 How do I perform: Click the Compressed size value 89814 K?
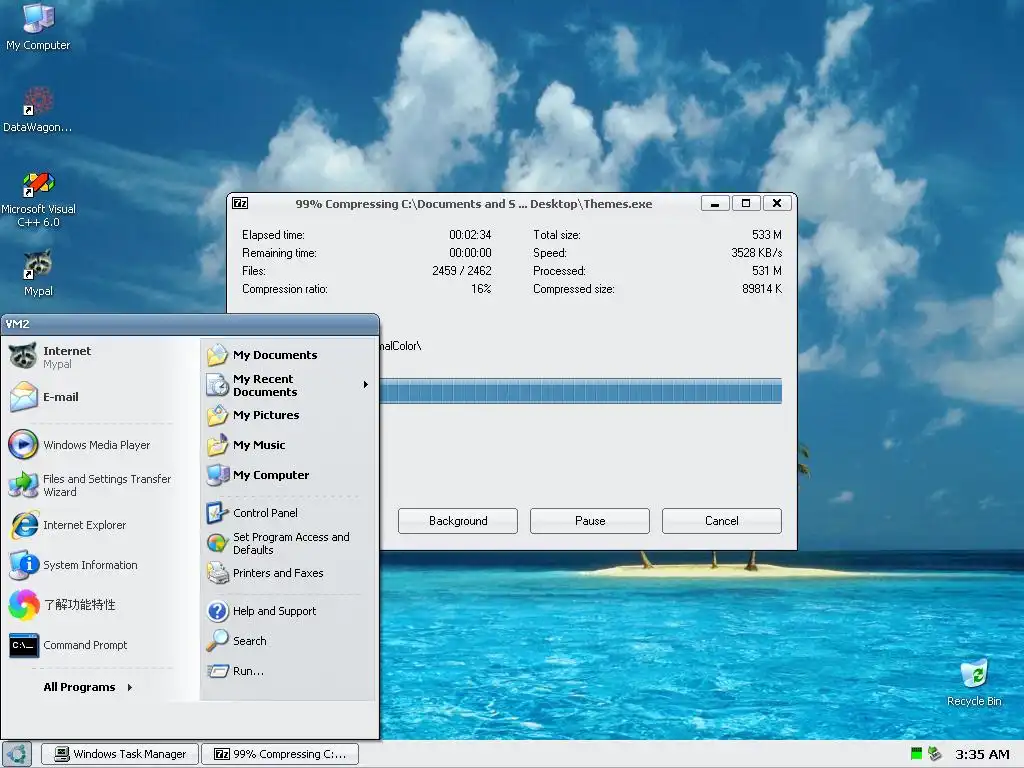point(761,289)
